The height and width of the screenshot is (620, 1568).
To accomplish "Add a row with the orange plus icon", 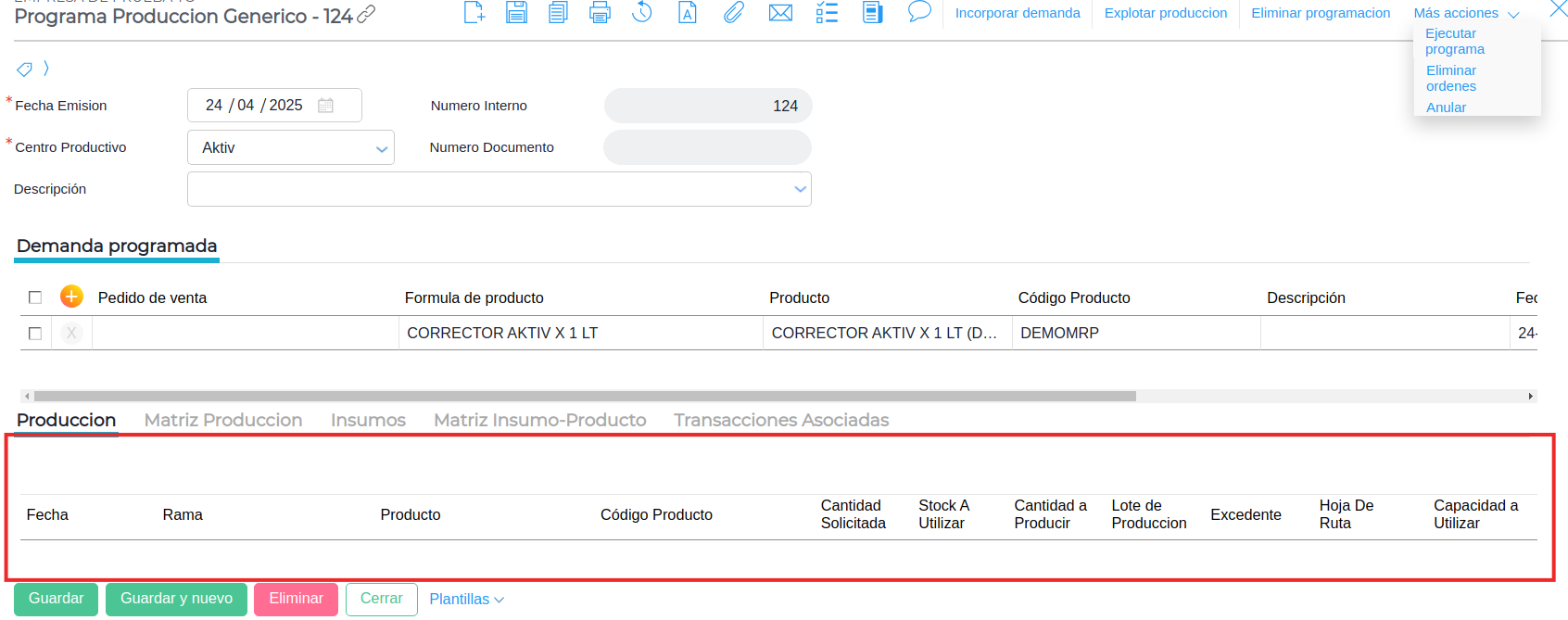I will (71, 297).
